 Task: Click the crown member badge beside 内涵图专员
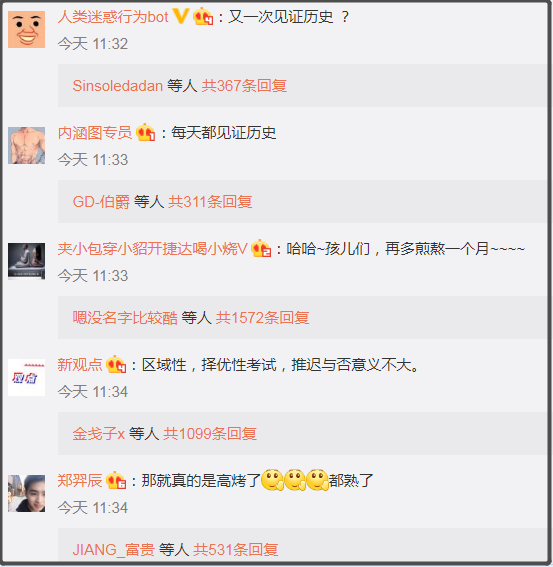point(145,132)
